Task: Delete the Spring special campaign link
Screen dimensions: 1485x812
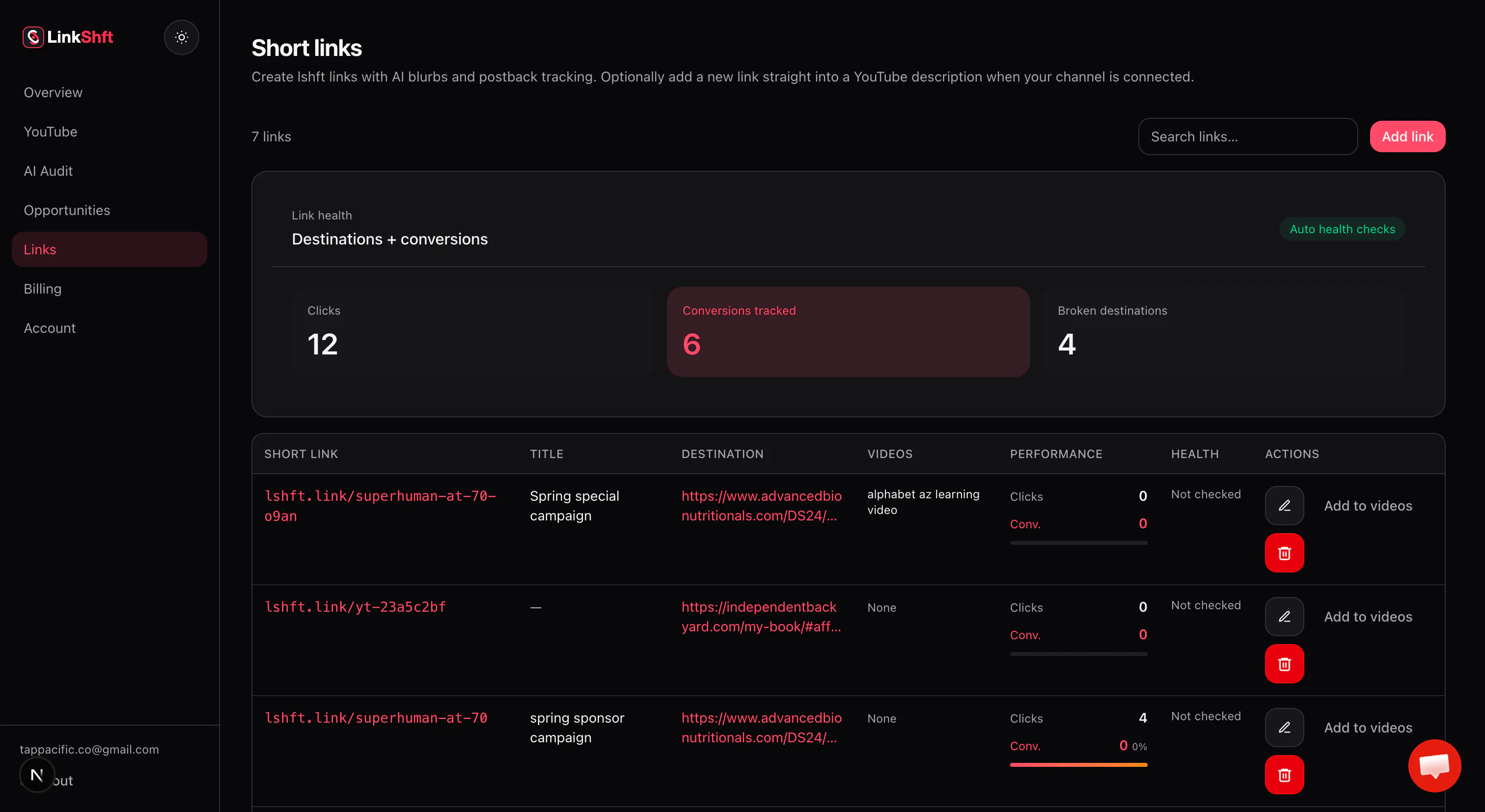Action: (x=1284, y=553)
